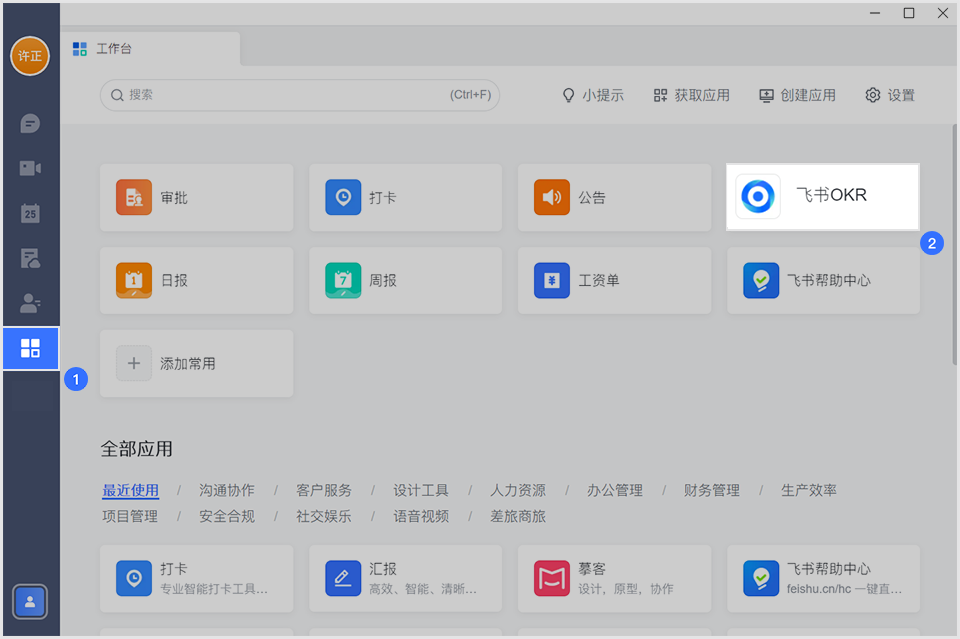The image size is (960, 639).
Task: Select the 安全合规 category
Action: [227, 516]
